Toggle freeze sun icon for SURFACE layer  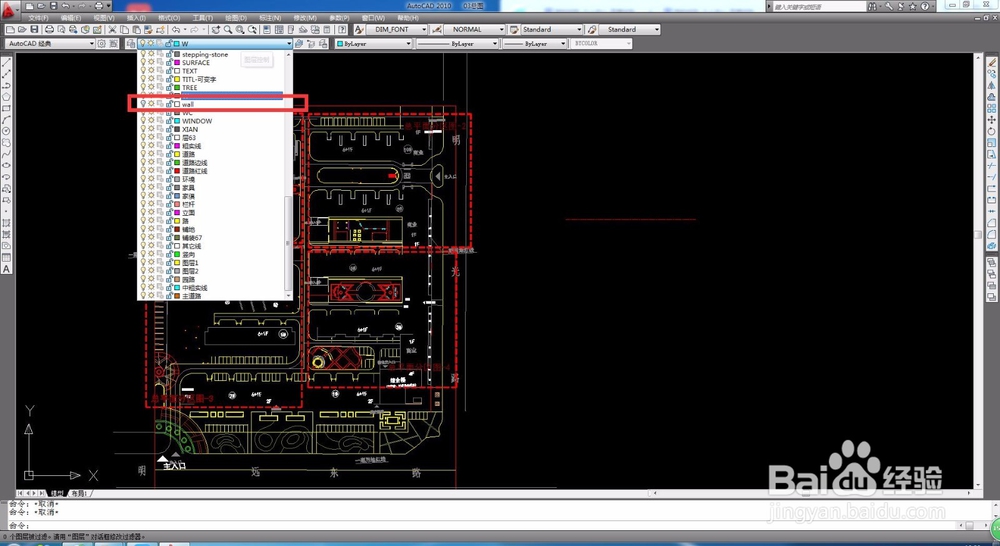151,63
